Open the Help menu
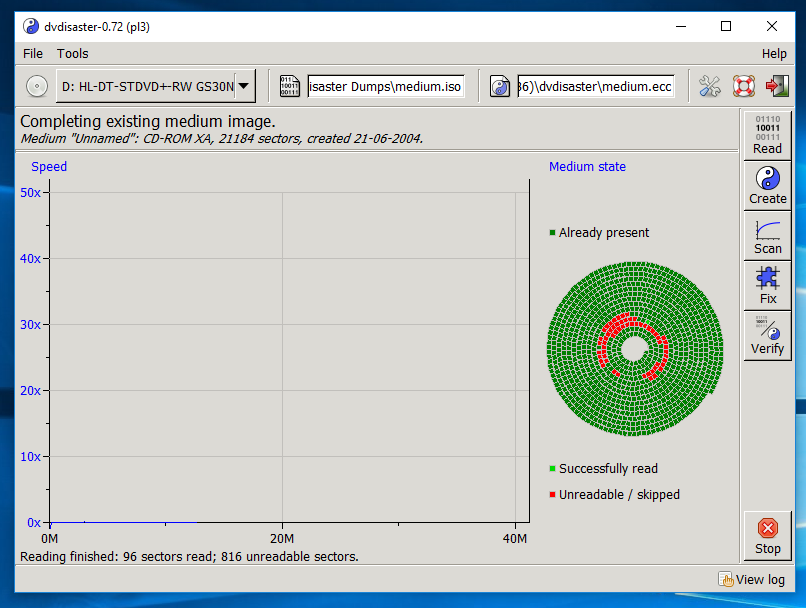Image resolution: width=806 pixels, height=608 pixels. pyautogui.click(x=774, y=53)
